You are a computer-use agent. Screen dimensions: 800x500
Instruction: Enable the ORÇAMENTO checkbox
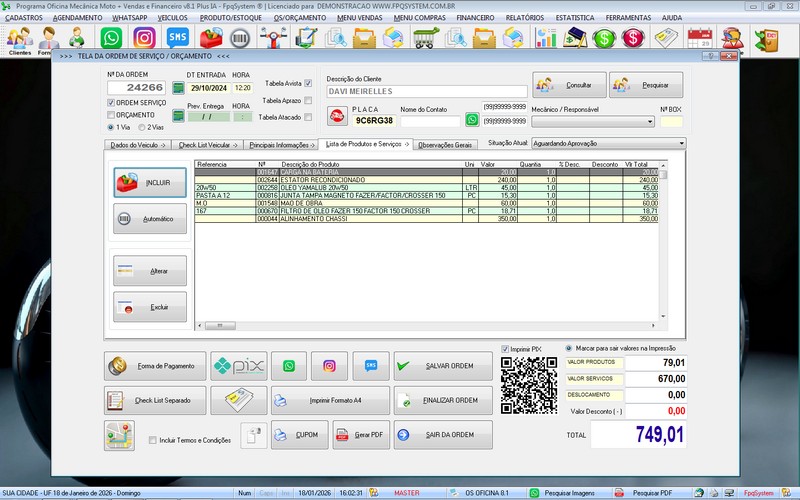(111, 115)
